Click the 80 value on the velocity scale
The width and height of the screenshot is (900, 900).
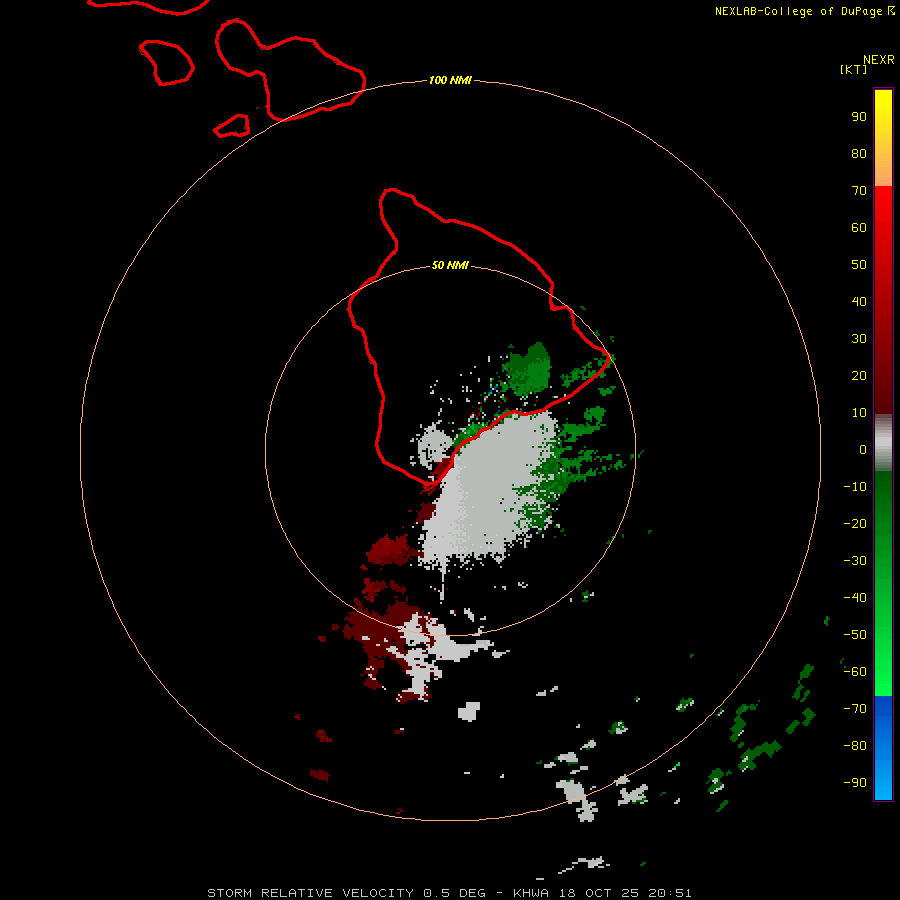859,153
